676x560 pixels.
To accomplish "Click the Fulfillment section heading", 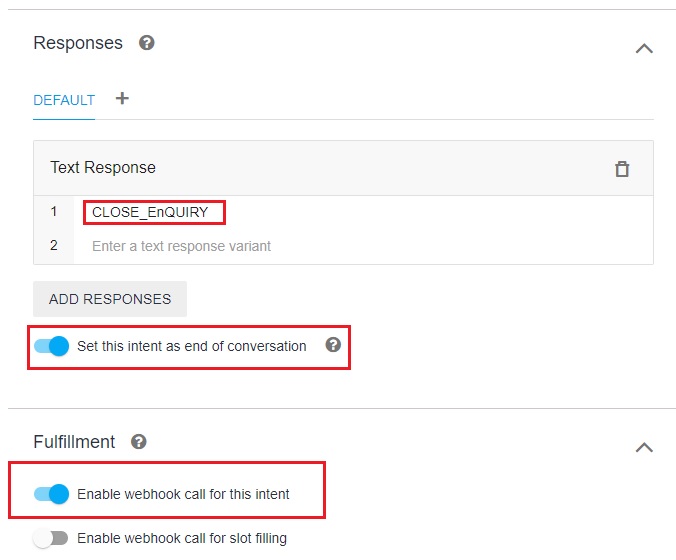I will tap(74, 441).
